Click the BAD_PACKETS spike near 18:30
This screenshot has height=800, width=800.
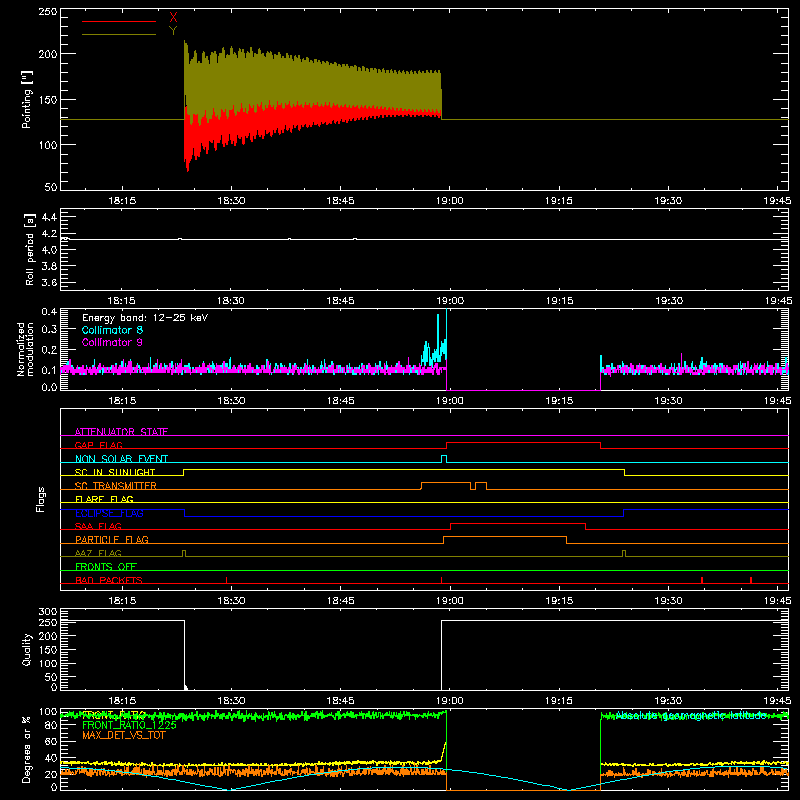tap(227, 580)
